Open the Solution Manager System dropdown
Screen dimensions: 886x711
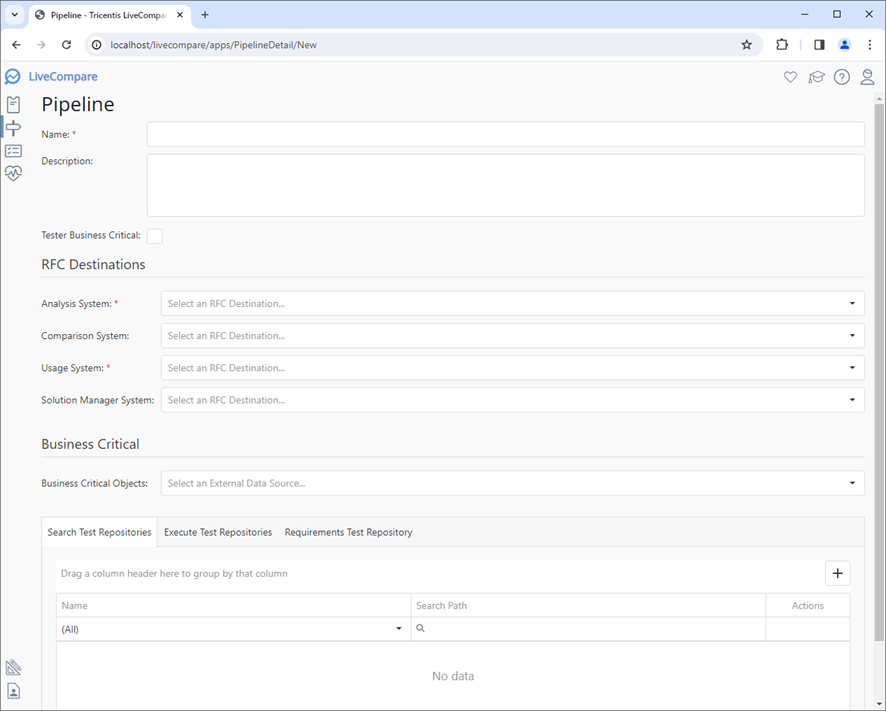click(x=852, y=399)
